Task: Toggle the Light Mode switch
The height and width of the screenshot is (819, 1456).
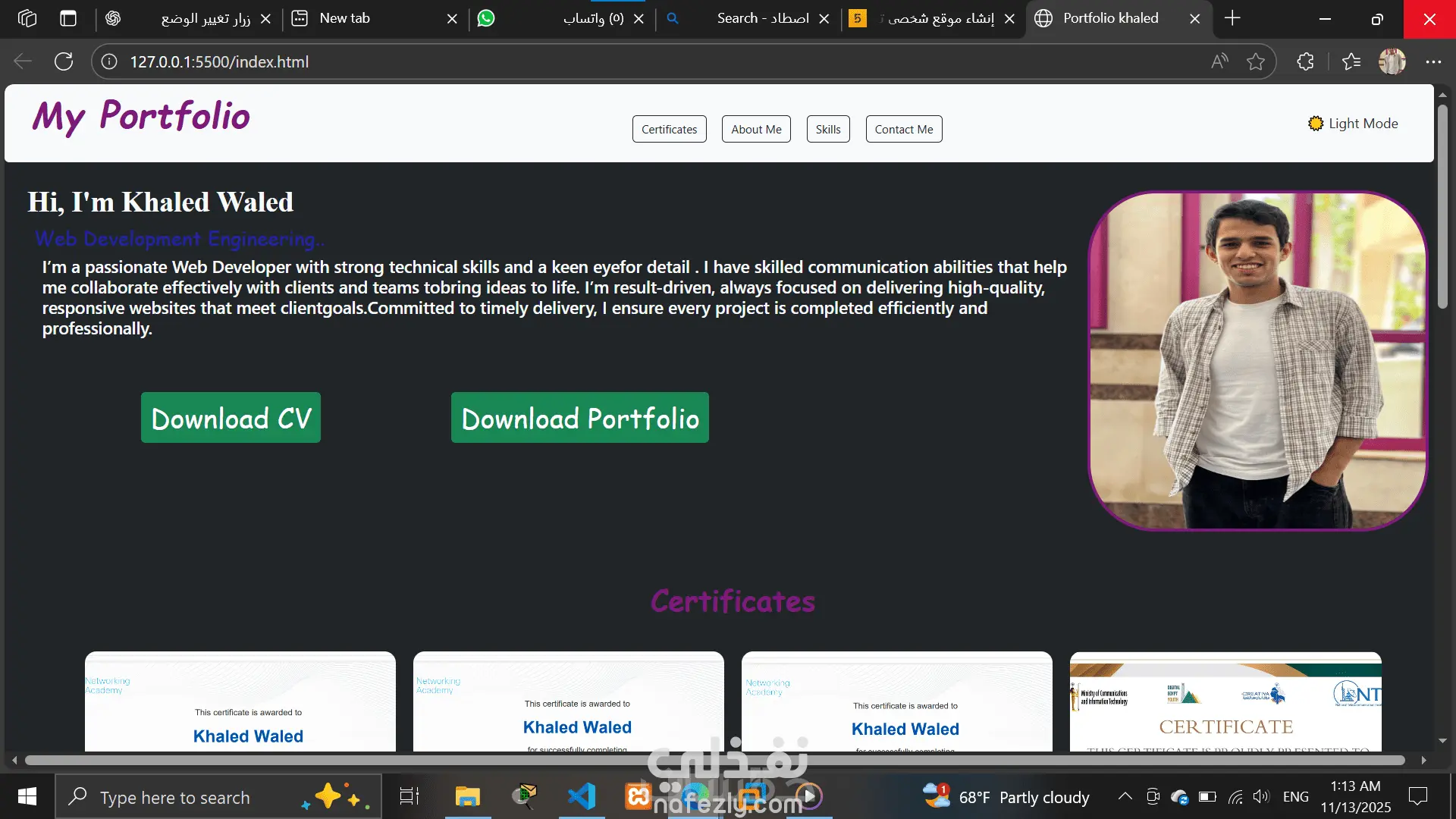Action: click(1353, 124)
